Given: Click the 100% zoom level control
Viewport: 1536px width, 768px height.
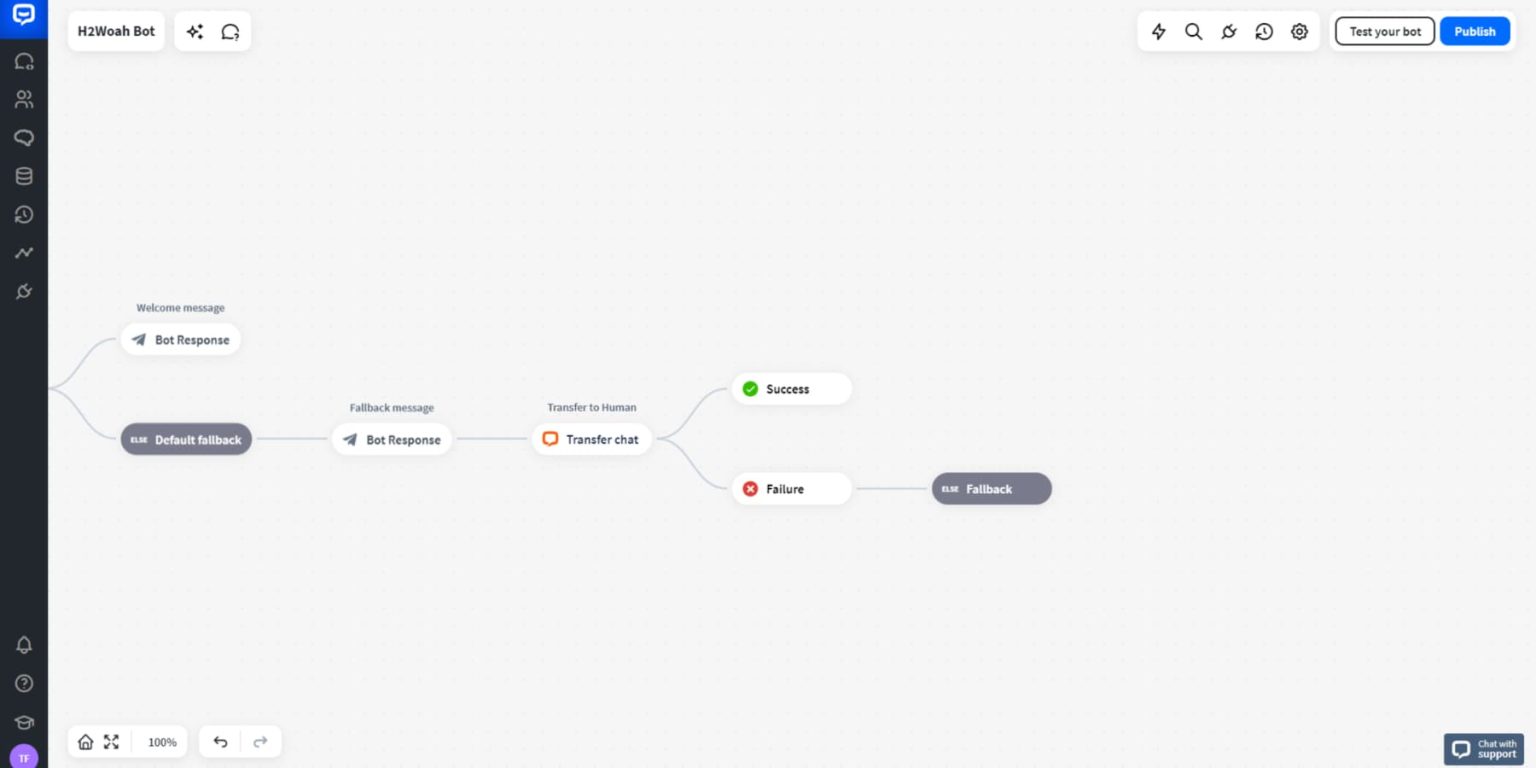Looking at the screenshot, I should pos(161,741).
